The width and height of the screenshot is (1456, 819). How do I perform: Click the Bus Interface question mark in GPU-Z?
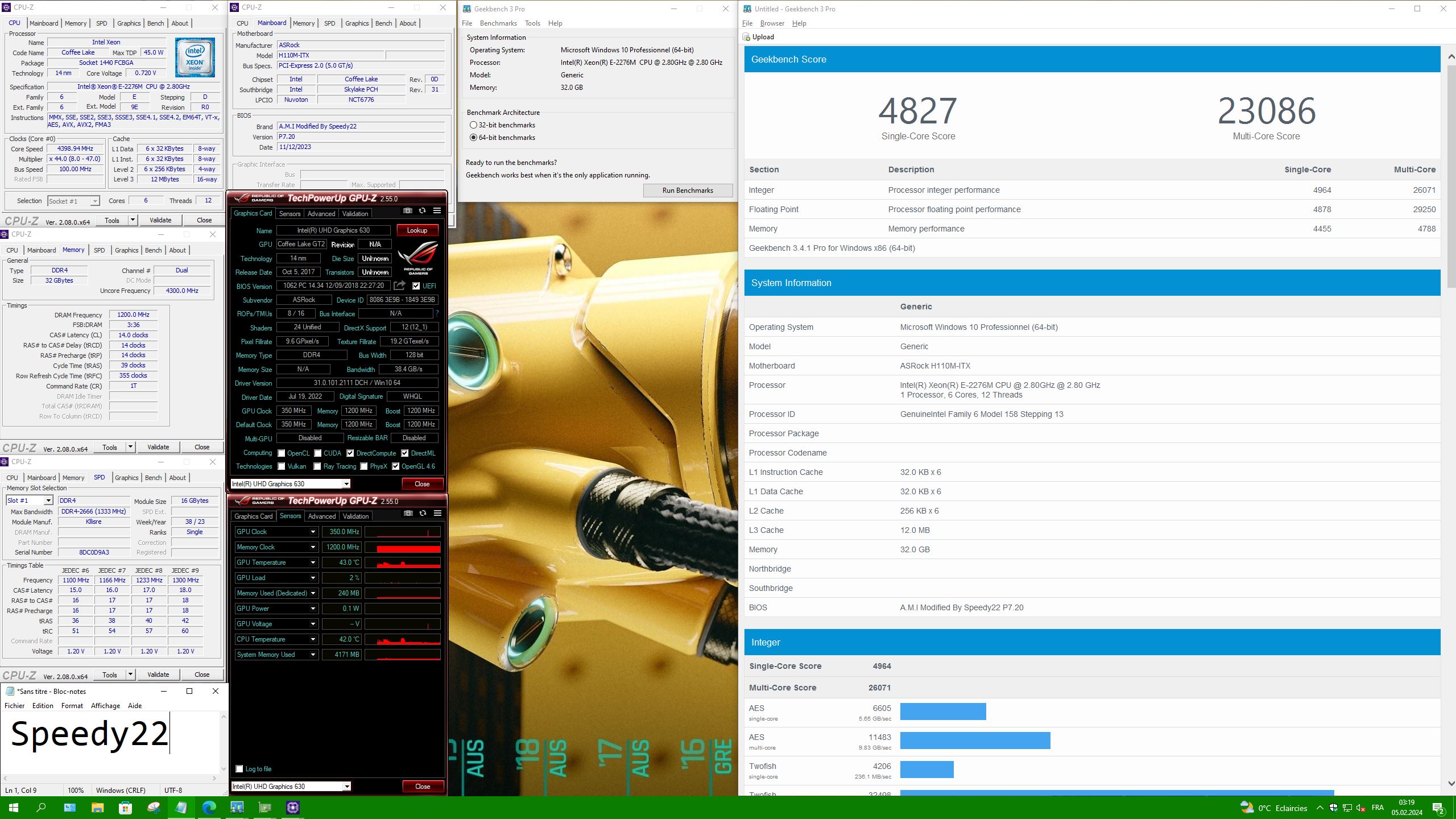point(437,313)
